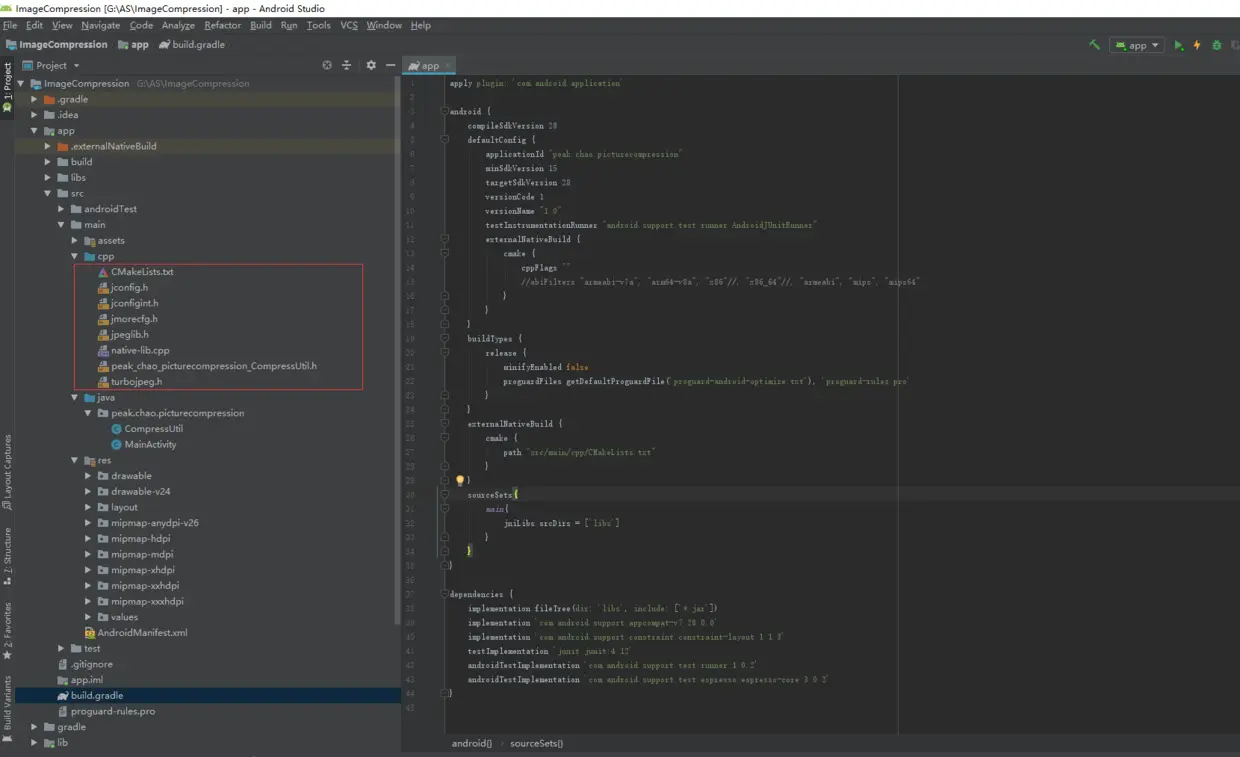
Task: Toggle the 1: Project side tool window
Action: pyautogui.click(x=7, y=88)
